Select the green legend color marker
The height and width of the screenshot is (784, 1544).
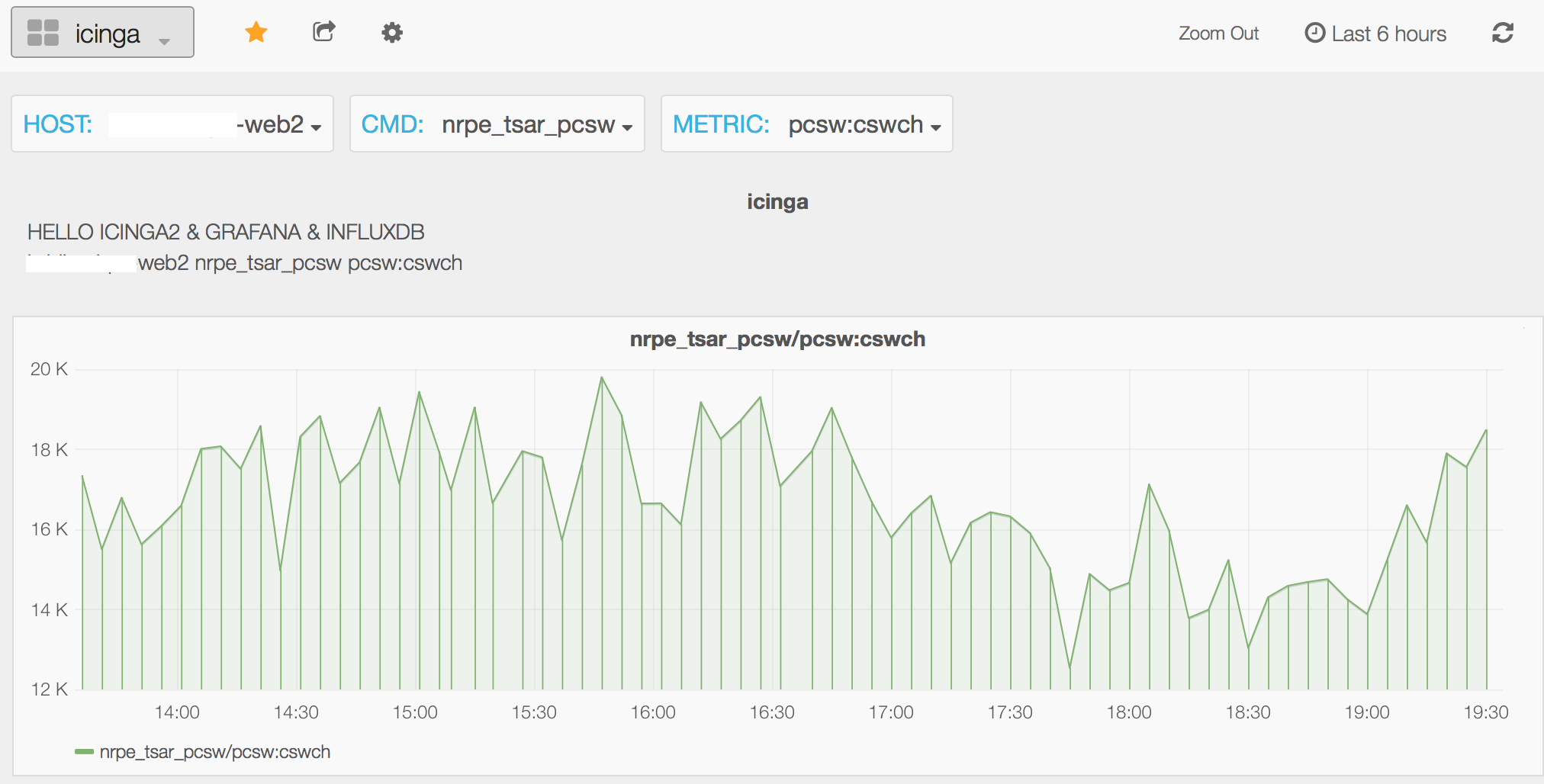click(84, 751)
